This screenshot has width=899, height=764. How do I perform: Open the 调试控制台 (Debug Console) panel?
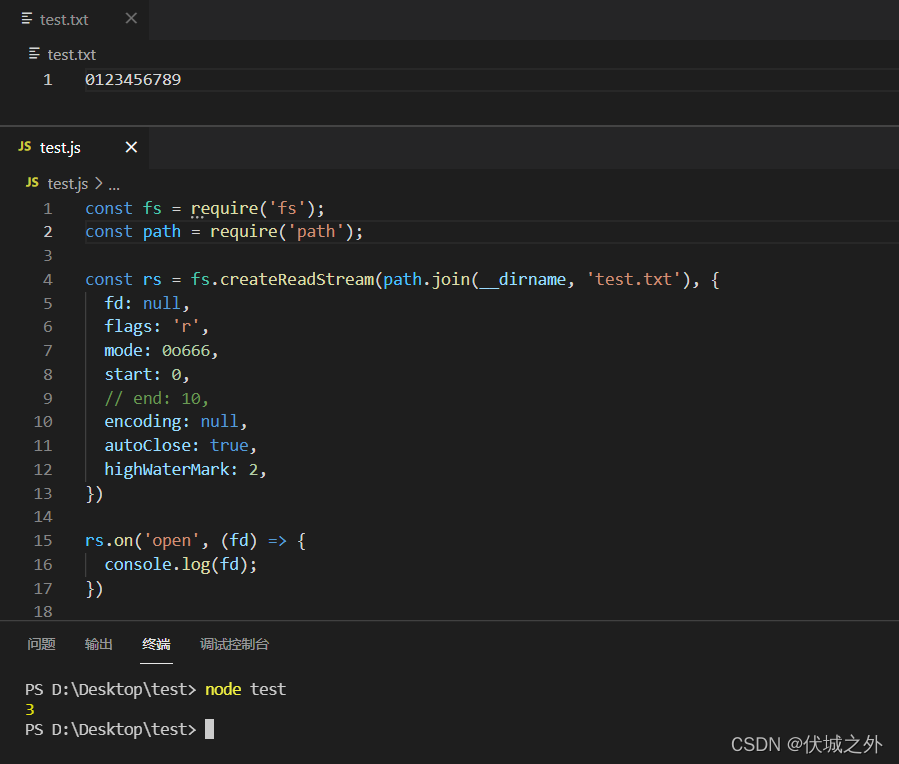point(234,644)
